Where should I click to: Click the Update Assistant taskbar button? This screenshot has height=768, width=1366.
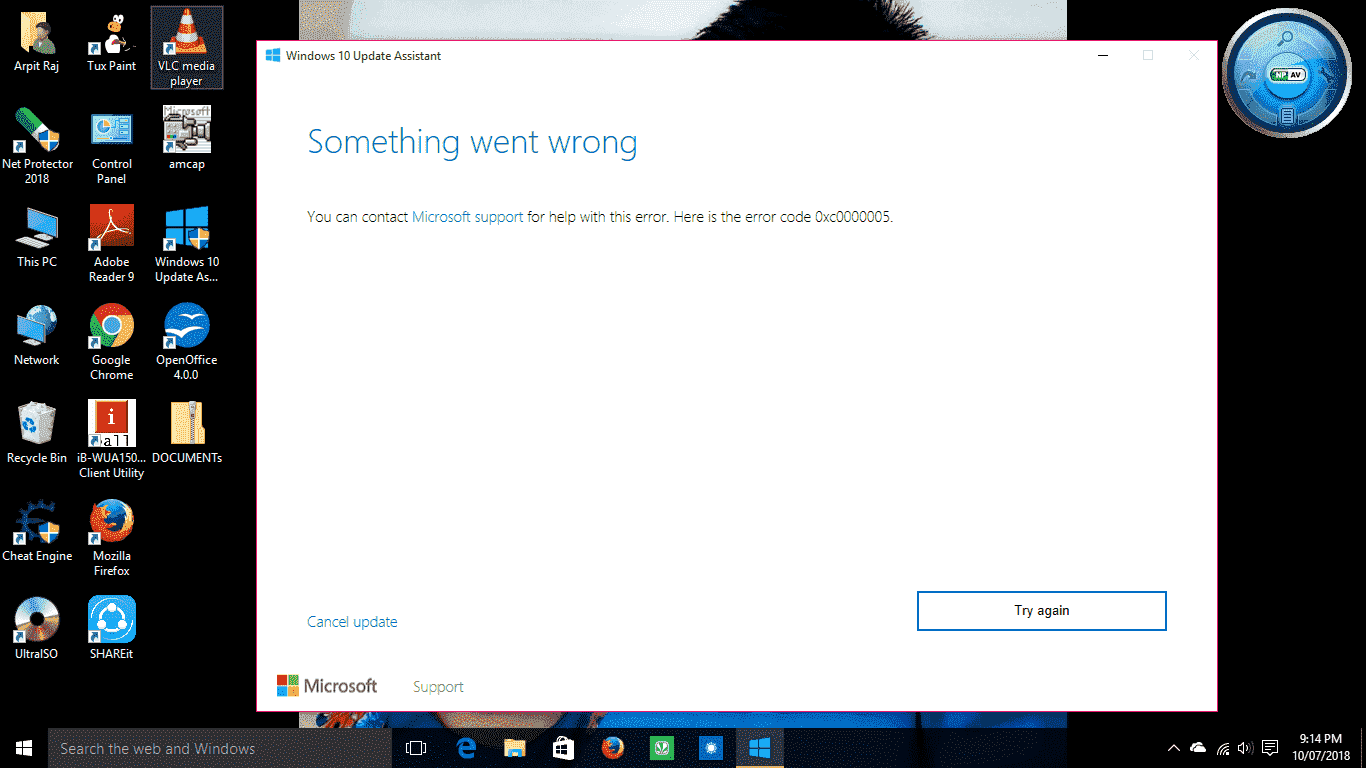(x=759, y=748)
